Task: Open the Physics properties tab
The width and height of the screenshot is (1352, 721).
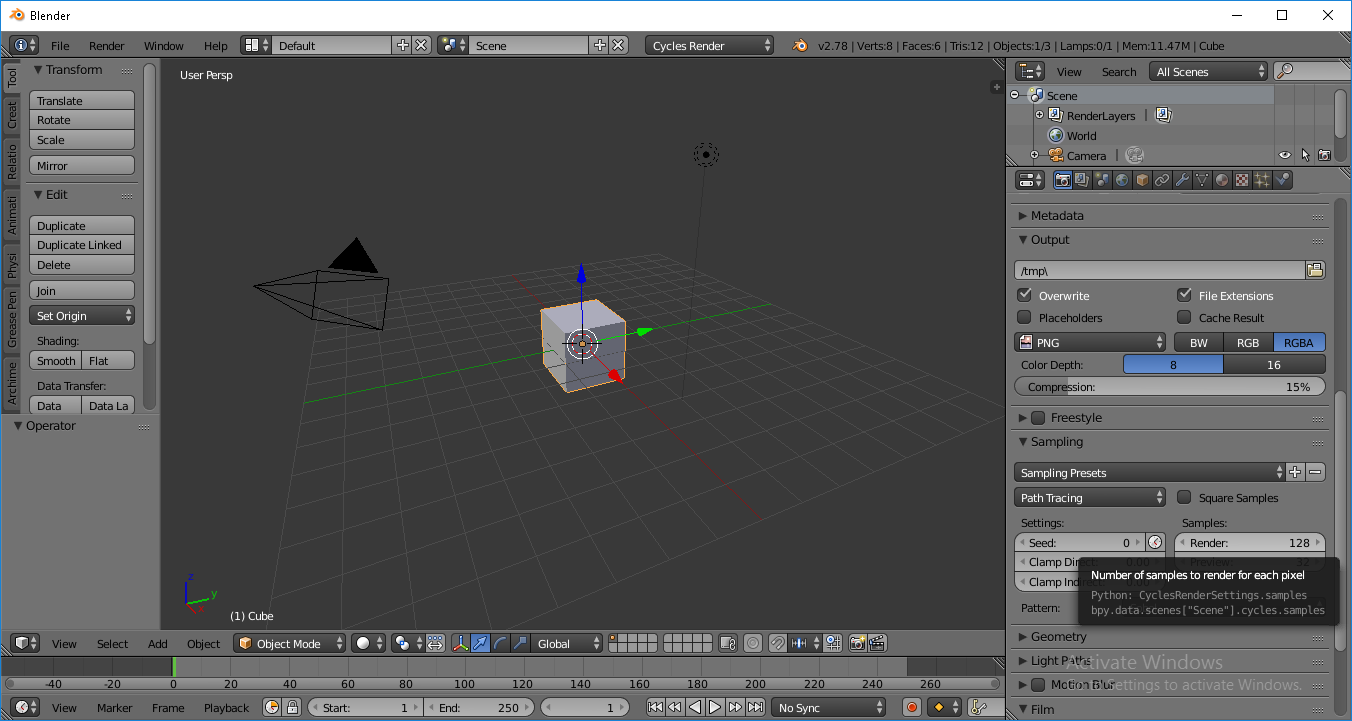Action: 1282,180
